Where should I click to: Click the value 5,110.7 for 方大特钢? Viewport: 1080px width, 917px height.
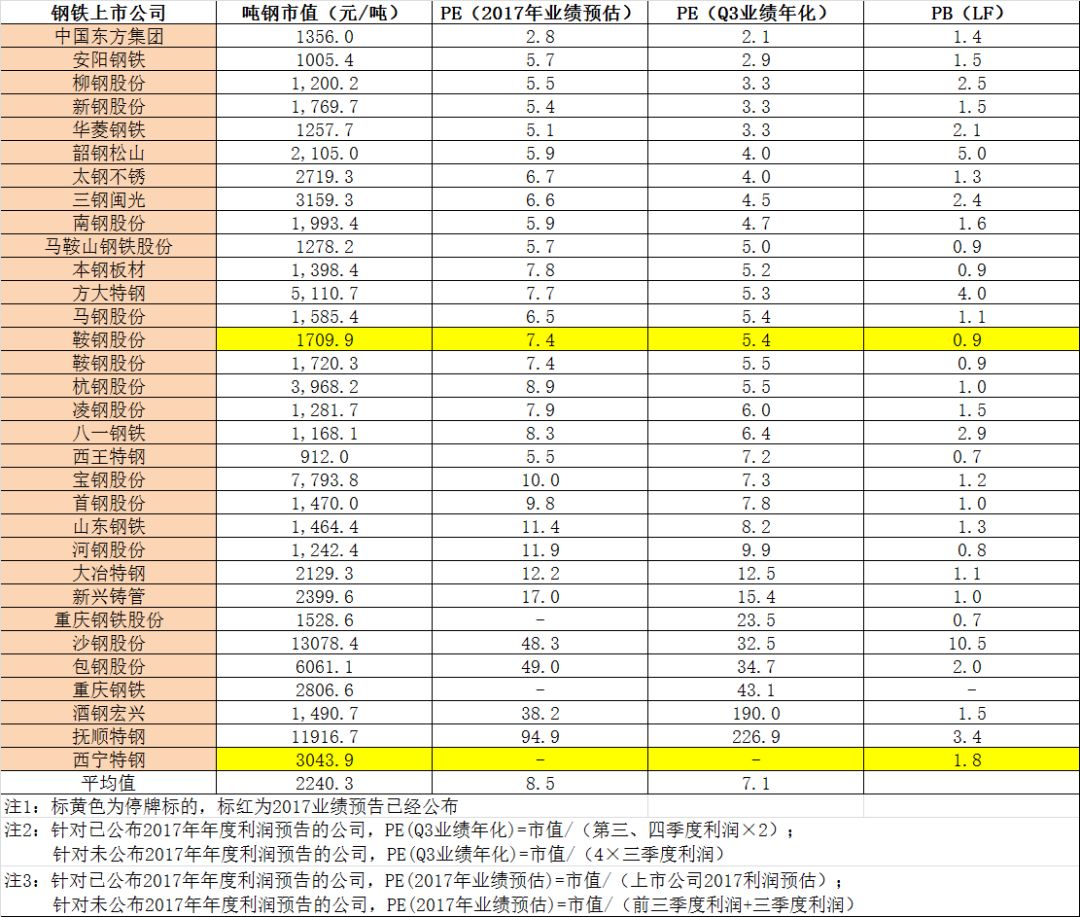tap(324, 294)
